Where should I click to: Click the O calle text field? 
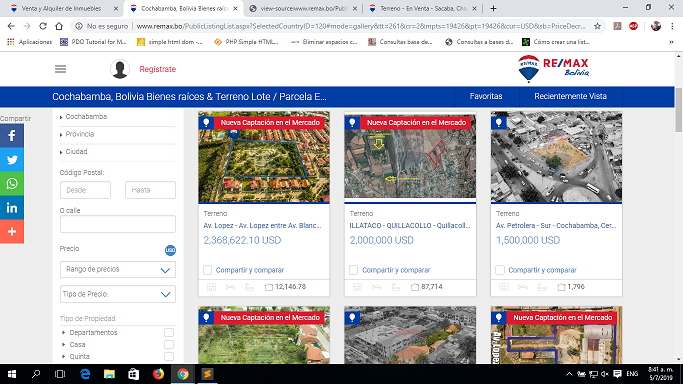pos(118,224)
